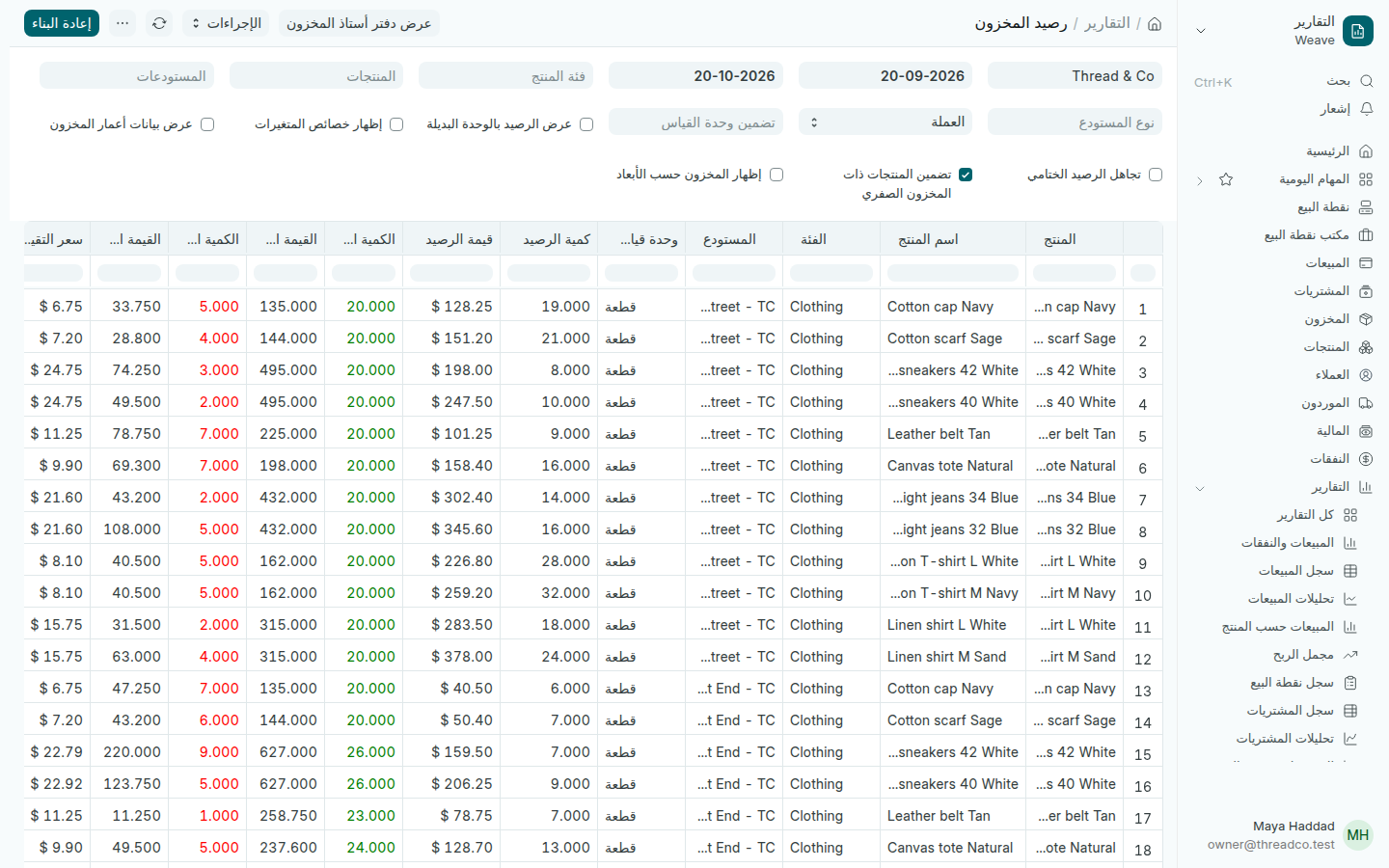The image size is (1389, 868).
Task: Open the الإجراءات actions dropdown
Action: click(x=226, y=23)
